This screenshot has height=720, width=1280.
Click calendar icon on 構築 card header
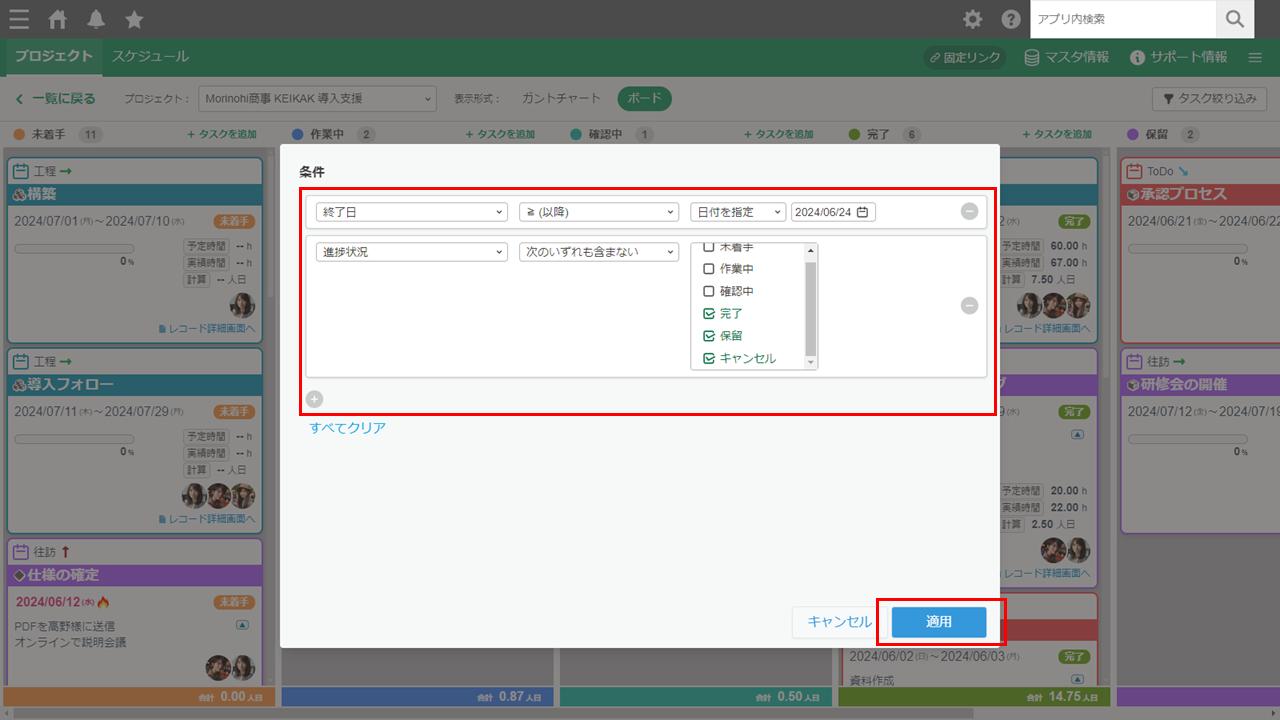pos(21,171)
